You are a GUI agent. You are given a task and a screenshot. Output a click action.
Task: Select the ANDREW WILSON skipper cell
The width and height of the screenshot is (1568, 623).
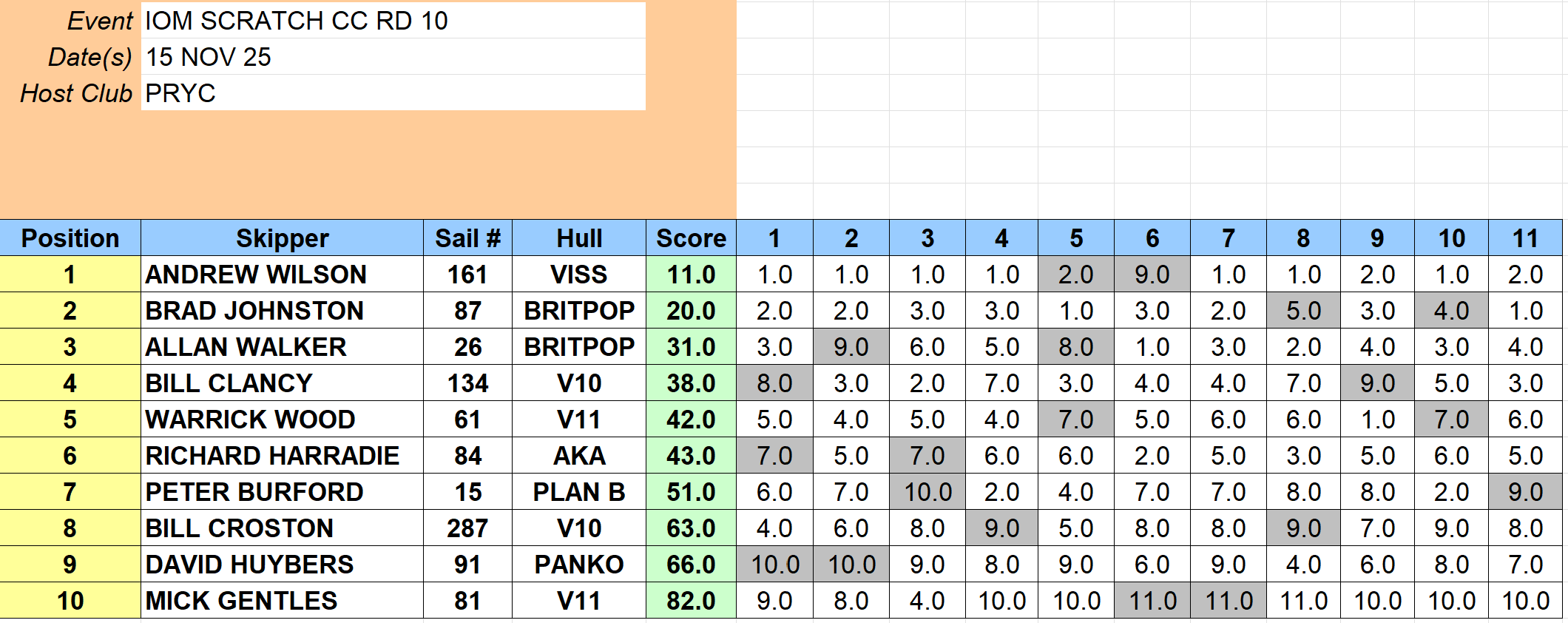pos(282,275)
